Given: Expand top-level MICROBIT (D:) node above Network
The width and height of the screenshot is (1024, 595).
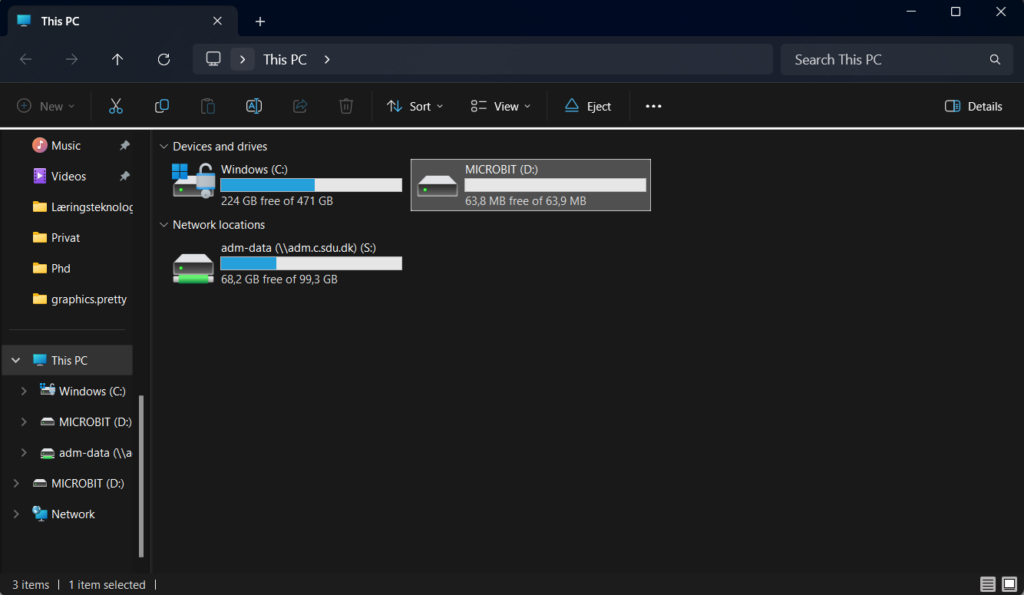Looking at the screenshot, I should tap(16, 483).
